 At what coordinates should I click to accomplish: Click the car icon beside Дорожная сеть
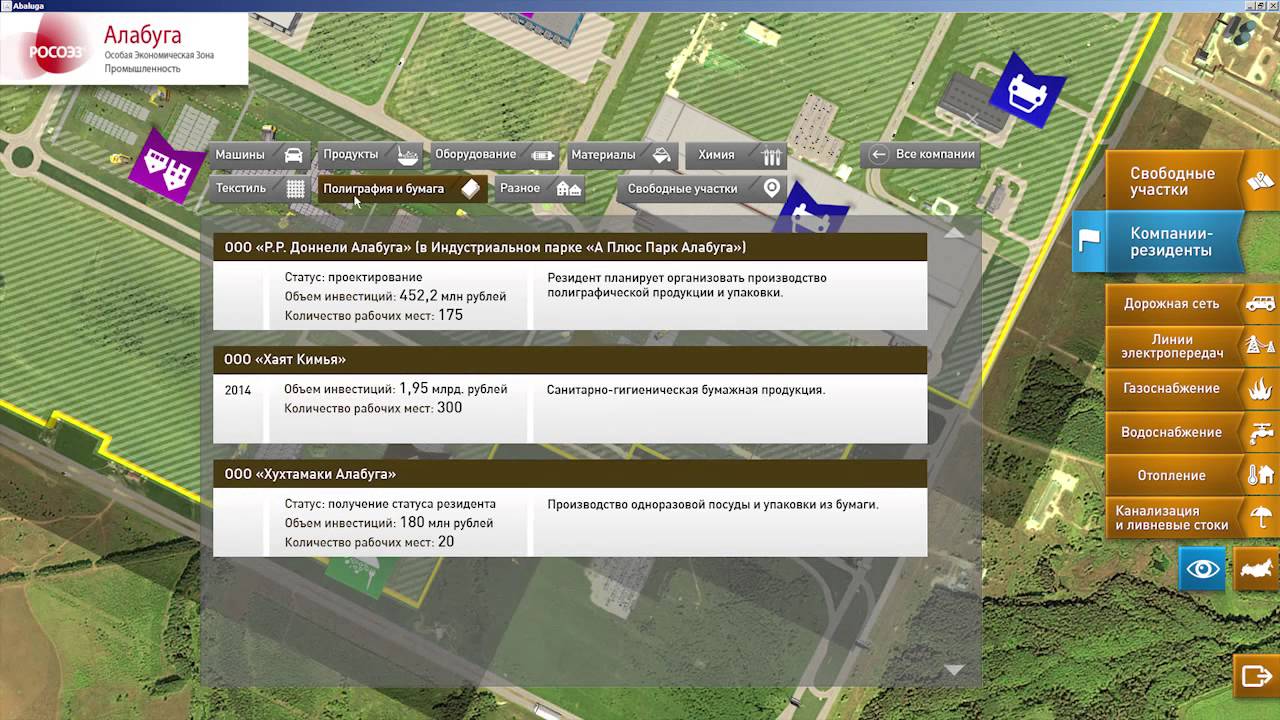[1260, 303]
